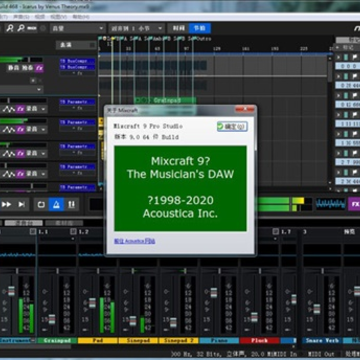
Task: Open the TB Parametr effect on the Grainpad track
Action: point(77,102)
